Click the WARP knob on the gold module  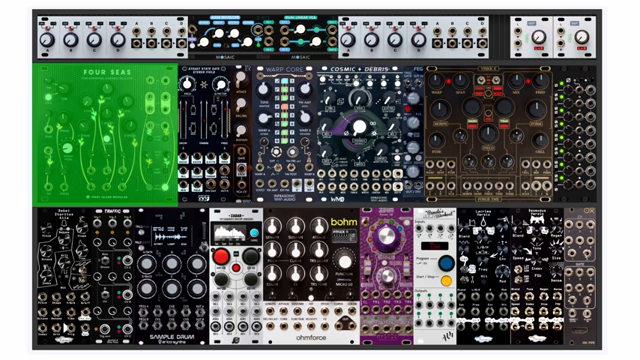click(436, 81)
